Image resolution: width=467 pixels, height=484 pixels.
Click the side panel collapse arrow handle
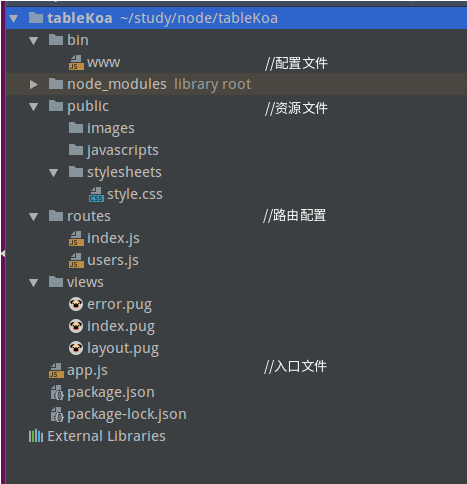[3, 254]
